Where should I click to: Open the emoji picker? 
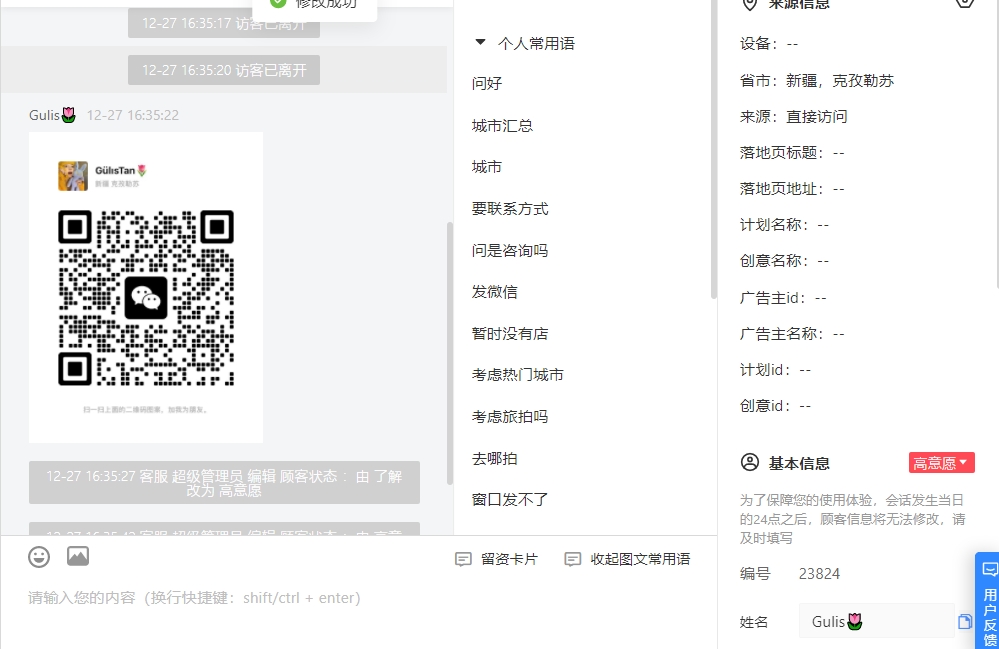point(39,557)
